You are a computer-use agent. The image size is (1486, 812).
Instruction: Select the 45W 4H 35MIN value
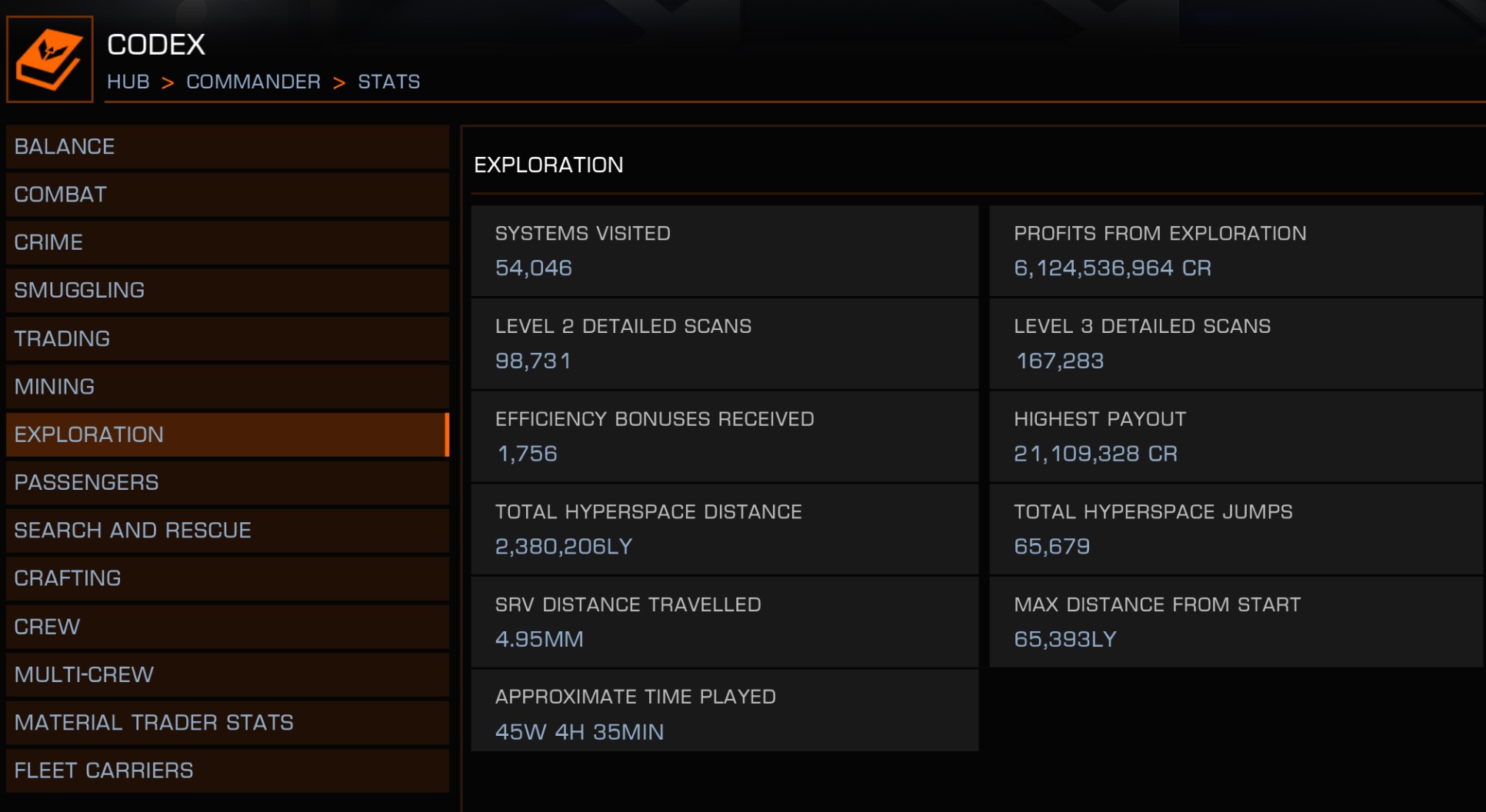[x=579, y=732]
